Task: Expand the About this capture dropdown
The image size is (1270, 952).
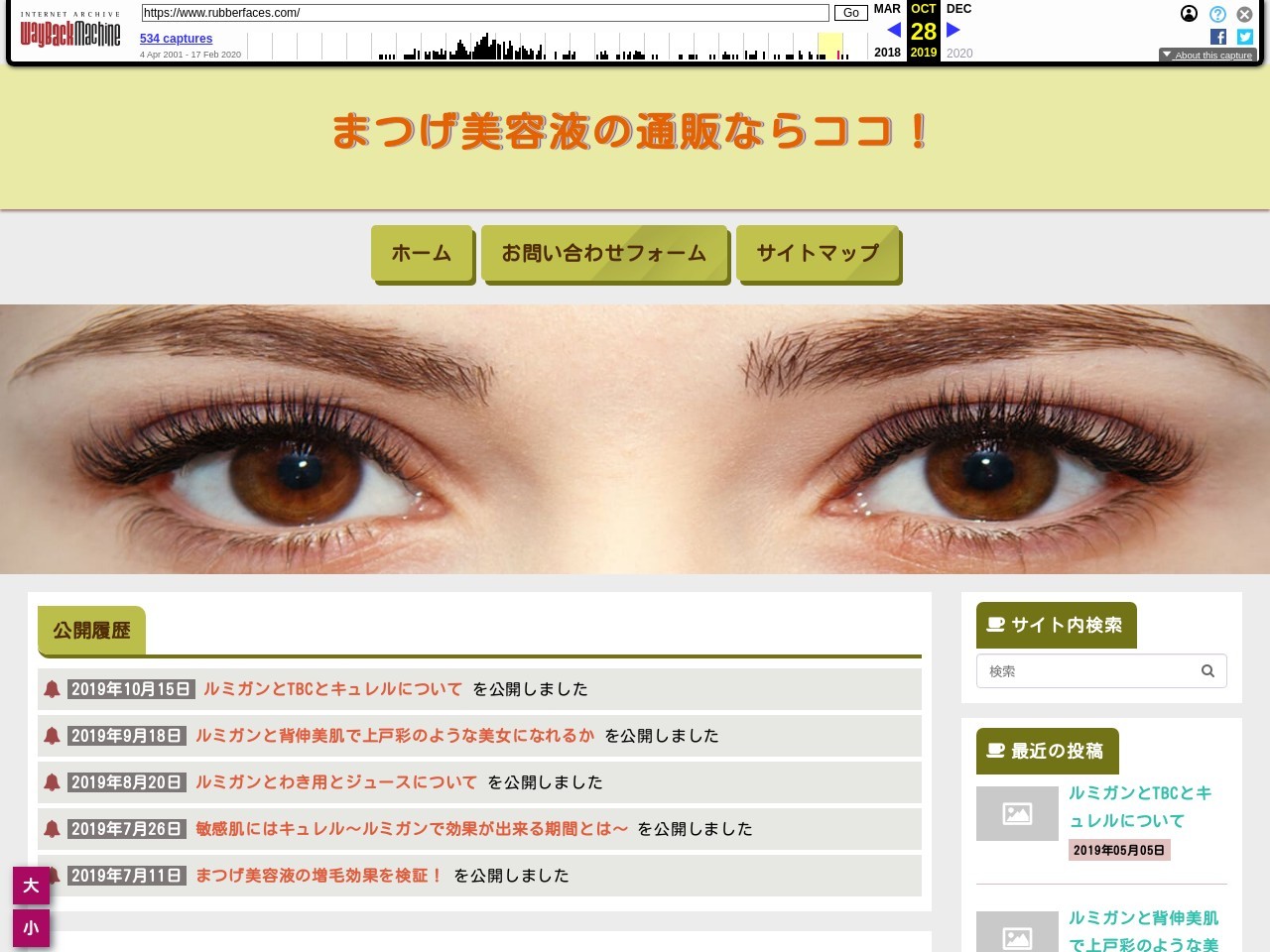Action: (x=1207, y=56)
